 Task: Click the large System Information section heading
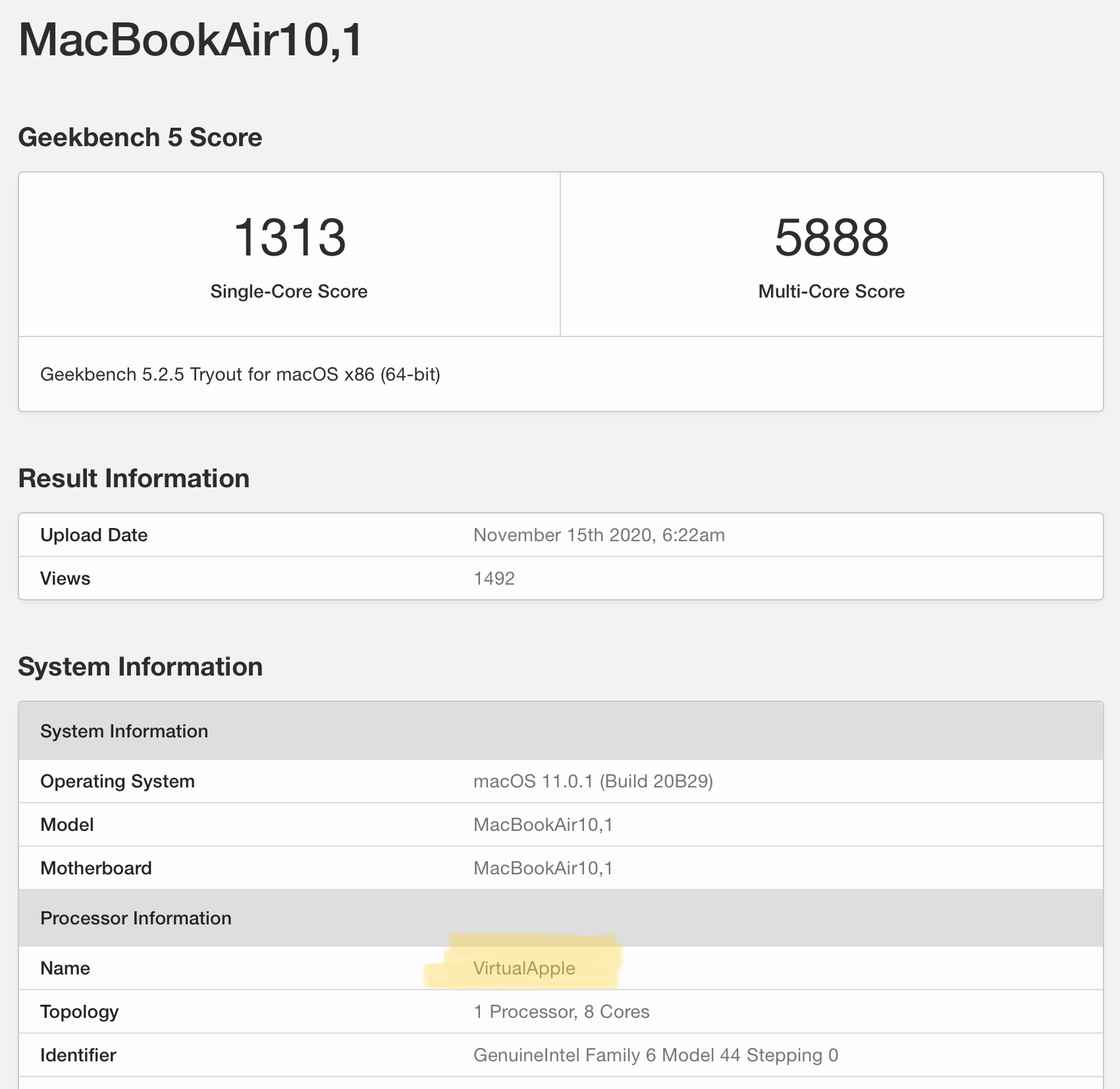pos(140,666)
